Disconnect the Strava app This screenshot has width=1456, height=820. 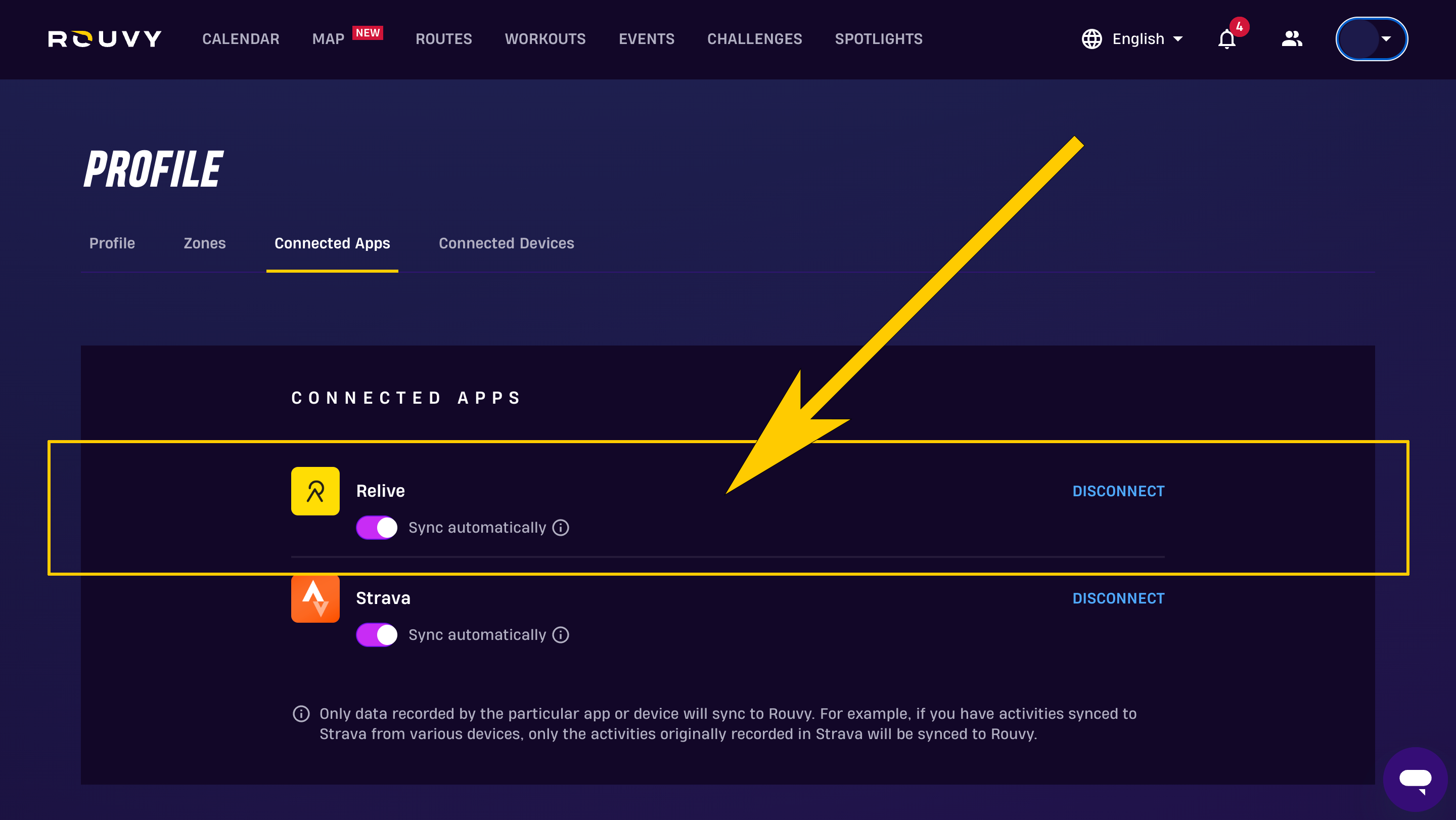pyautogui.click(x=1119, y=598)
